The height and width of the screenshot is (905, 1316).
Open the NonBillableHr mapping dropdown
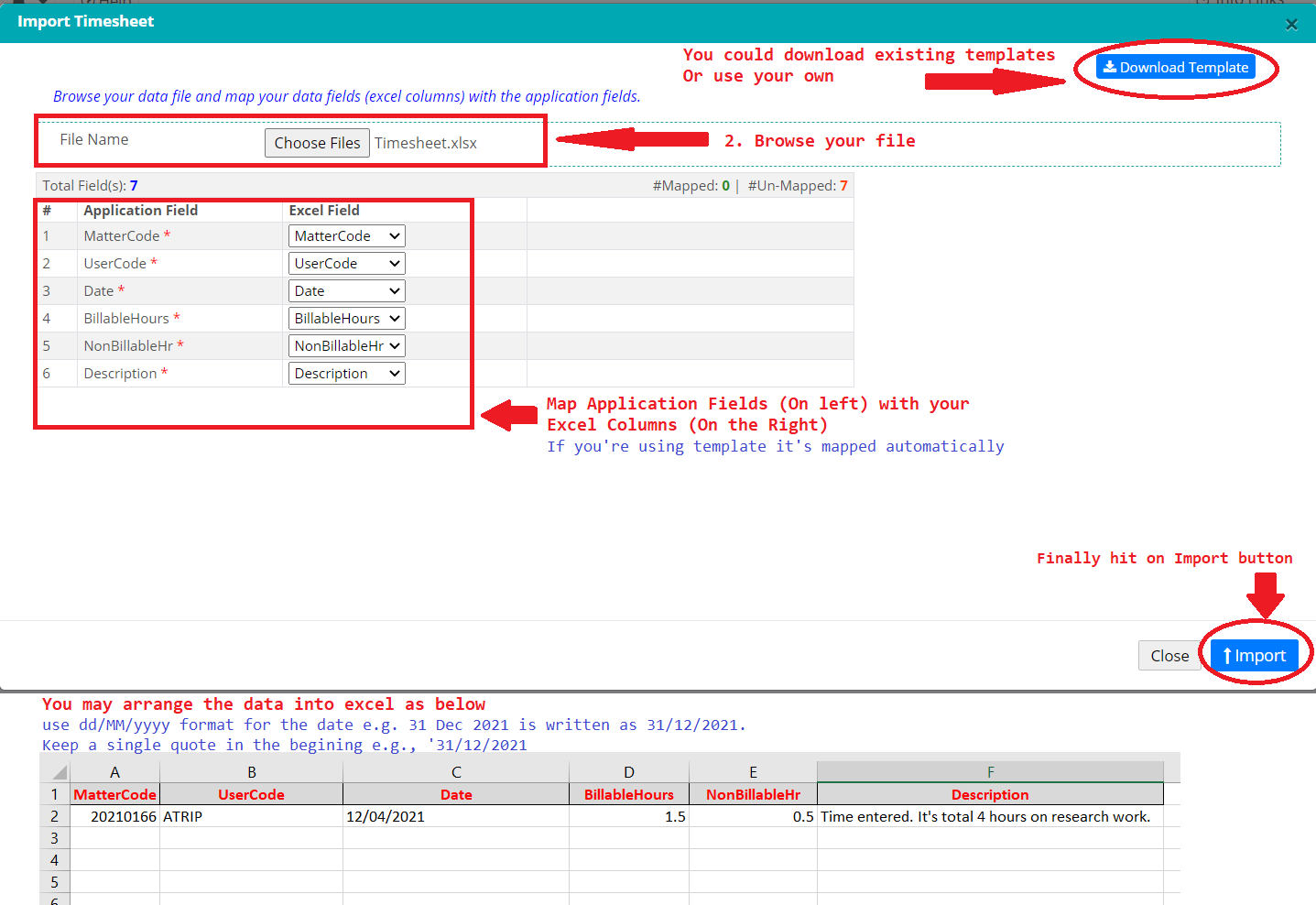[346, 346]
